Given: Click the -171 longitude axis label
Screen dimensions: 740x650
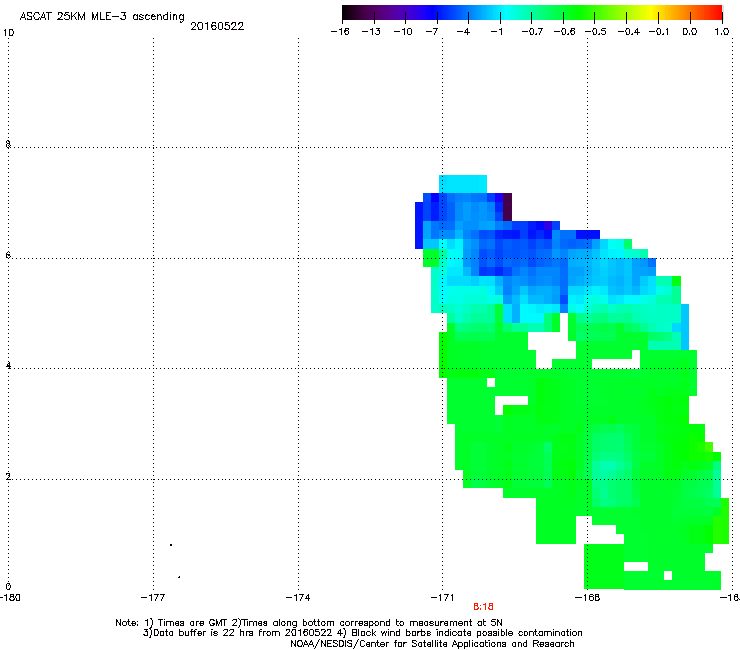Looking at the screenshot, I should tap(443, 598).
